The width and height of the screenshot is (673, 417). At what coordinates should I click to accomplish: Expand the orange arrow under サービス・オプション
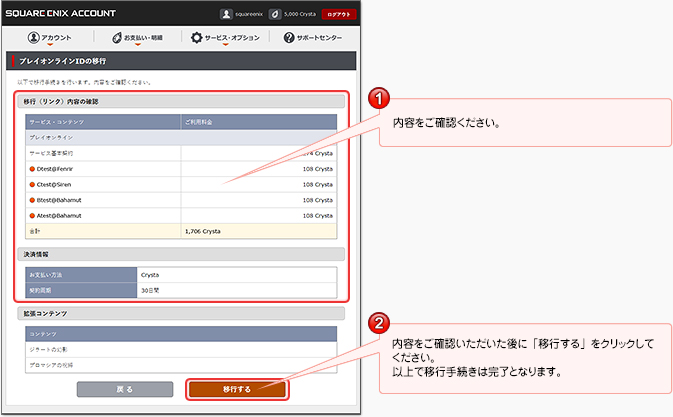pos(225,44)
